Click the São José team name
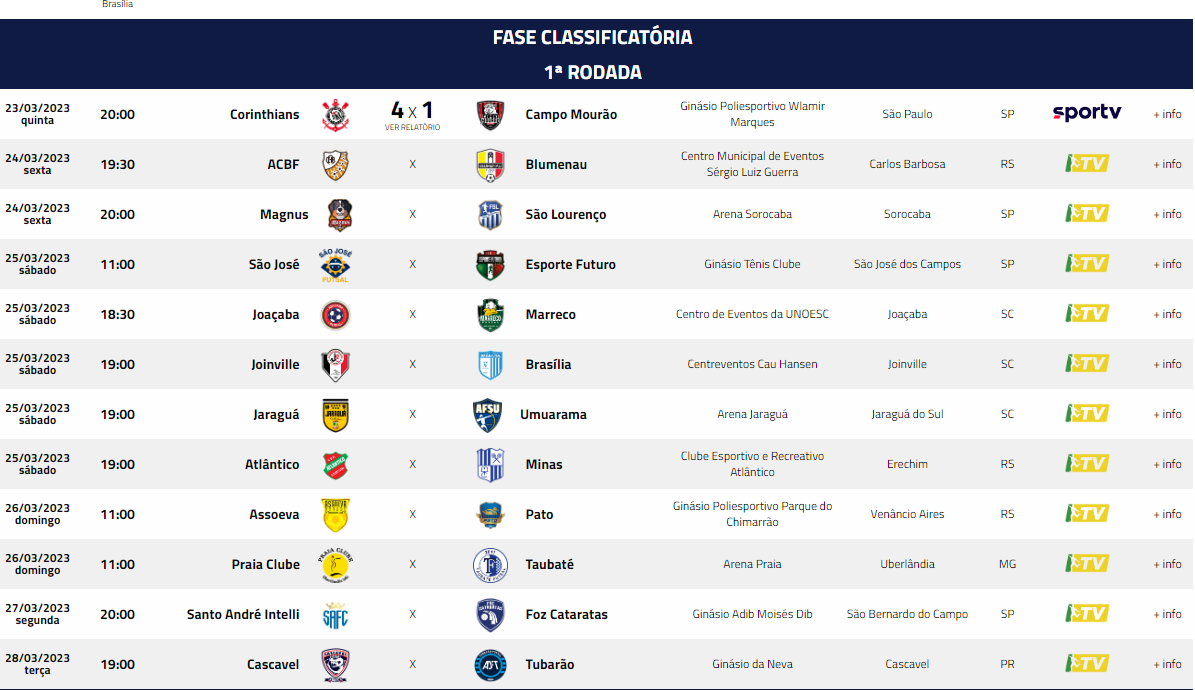 (x=274, y=264)
